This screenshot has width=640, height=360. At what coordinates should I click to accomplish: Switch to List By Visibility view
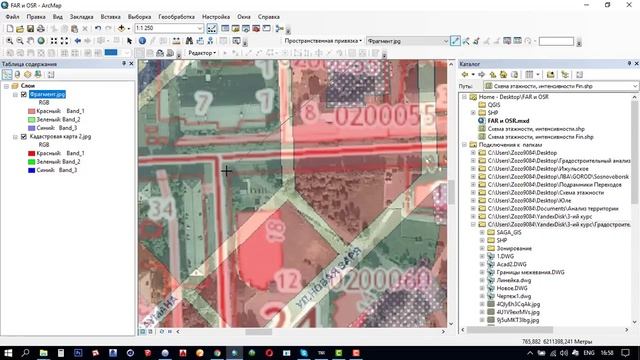[27, 74]
